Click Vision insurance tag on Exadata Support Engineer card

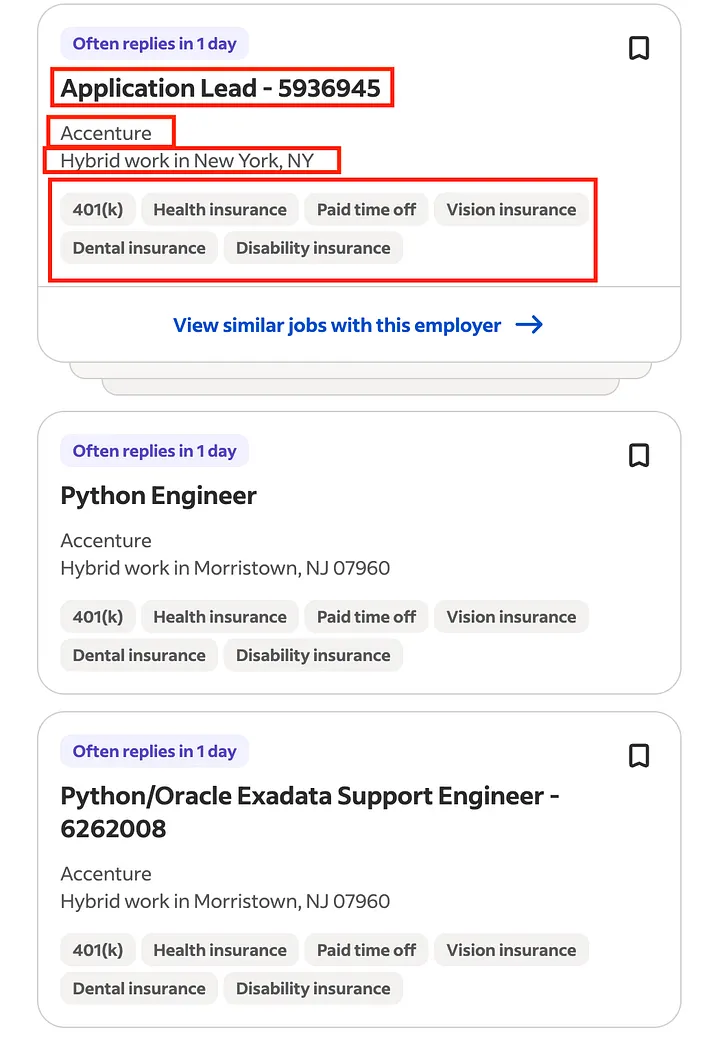coord(511,951)
